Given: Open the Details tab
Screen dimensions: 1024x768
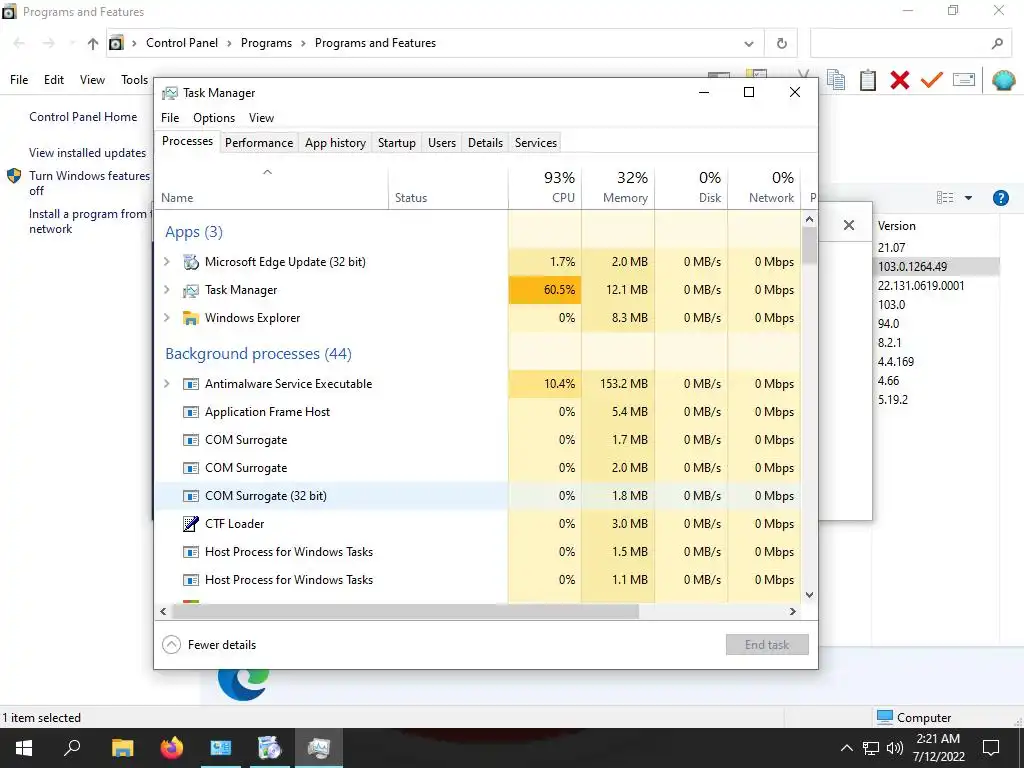Looking at the screenshot, I should click(x=485, y=142).
